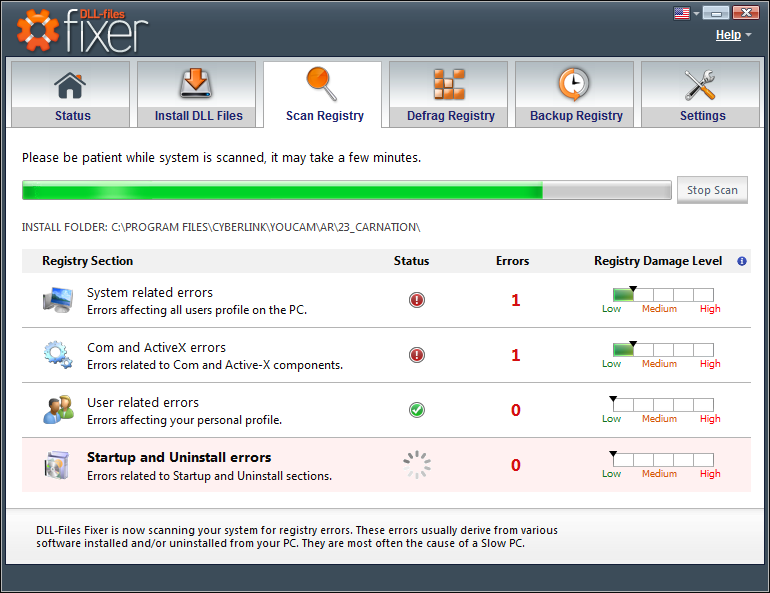Click the Low label under Startup errors gauge
770x593 pixels.
click(611, 474)
